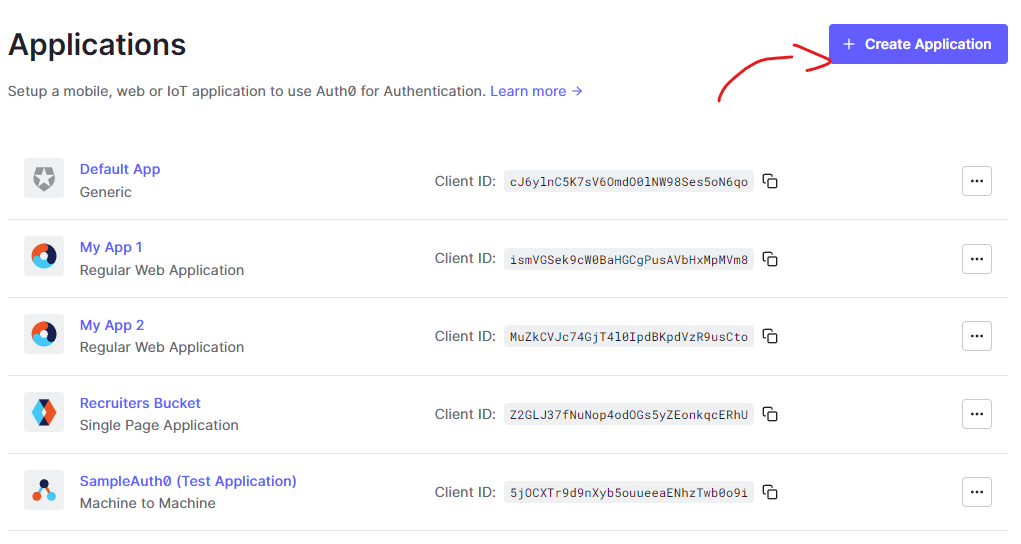The width and height of the screenshot is (1021, 544).
Task: Click the SampleAuth0 app logo icon
Action: (x=44, y=490)
